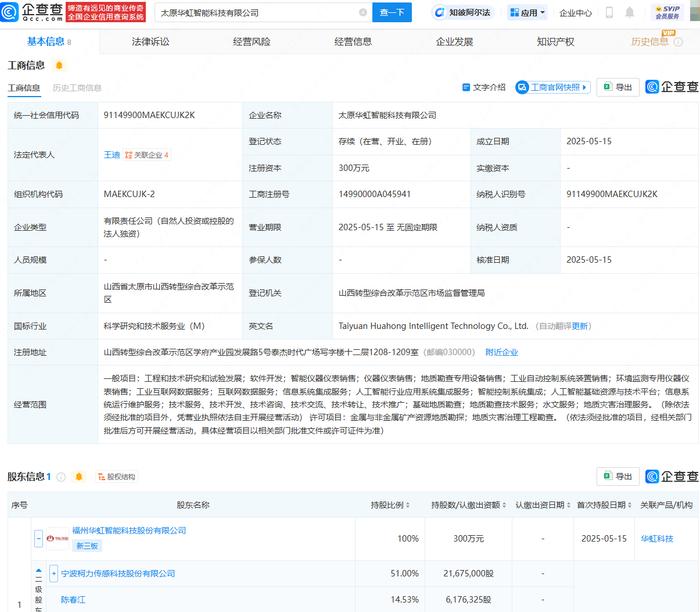Viewport: 700px width, 612px height.
Task: Click the 新三板 tag
Action: tap(87, 545)
